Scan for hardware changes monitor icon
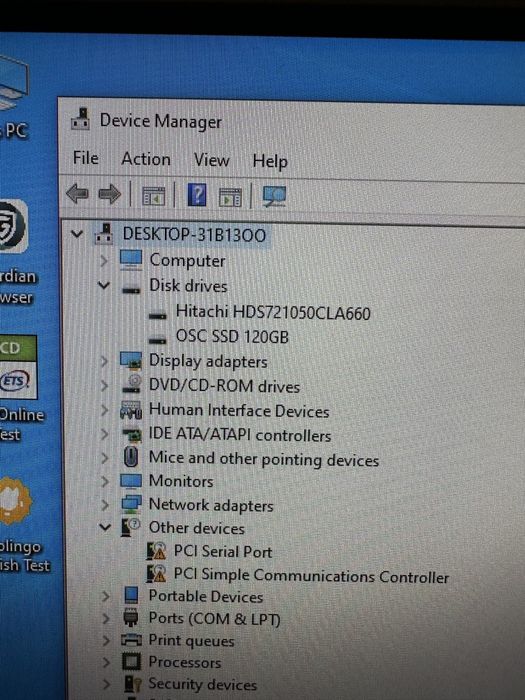The height and width of the screenshot is (700, 525). (274, 197)
